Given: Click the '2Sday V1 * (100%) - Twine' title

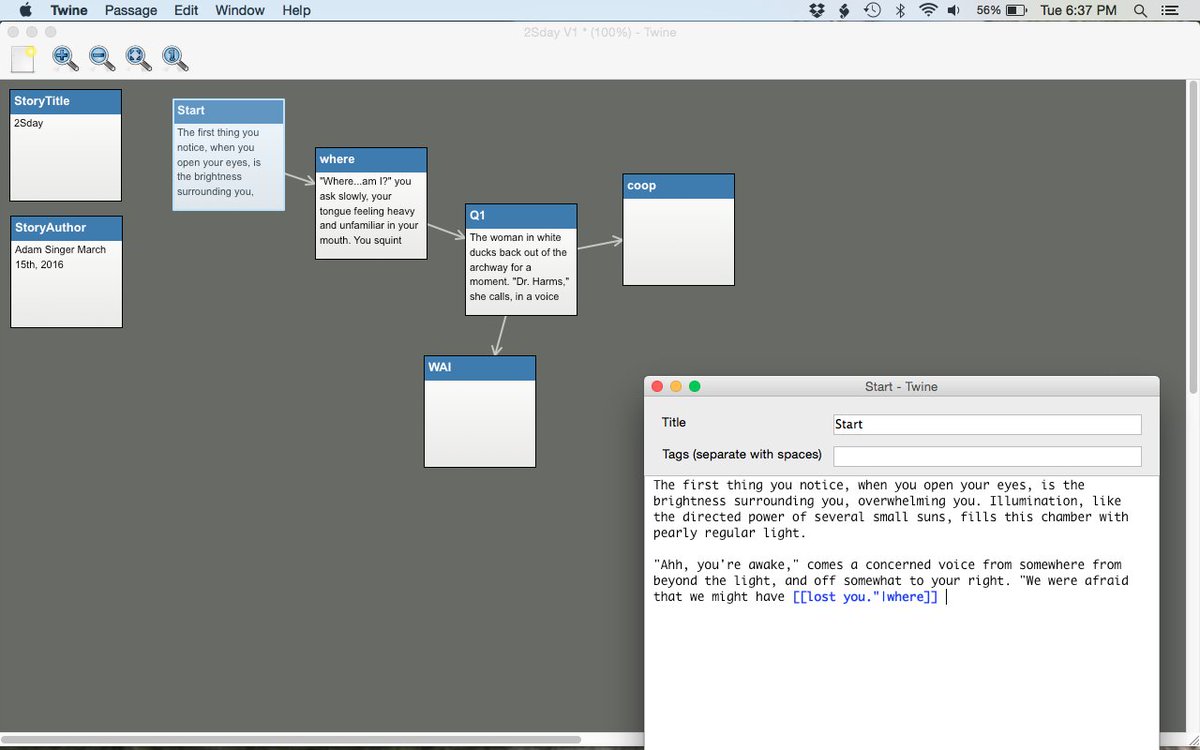Looking at the screenshot, I should click(x=600, y=32).
